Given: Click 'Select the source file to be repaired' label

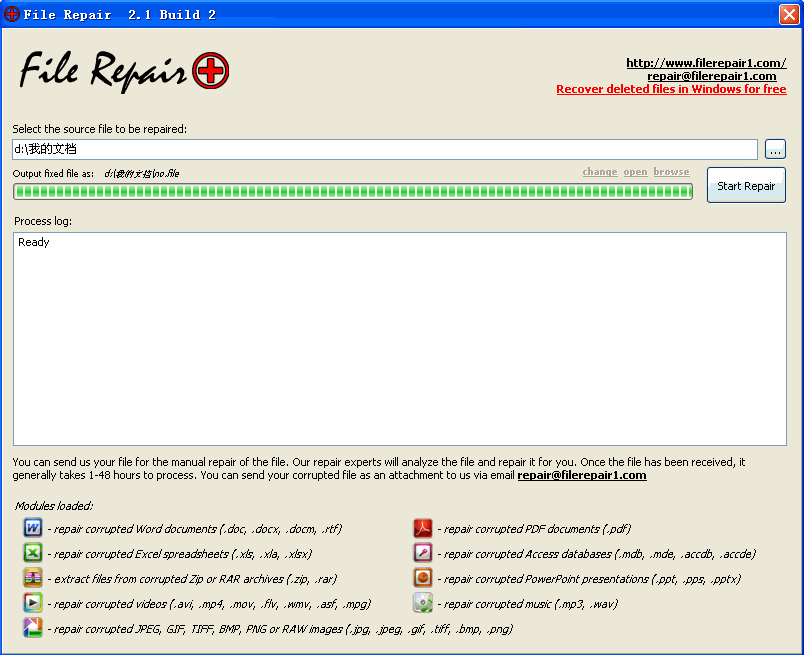Looking at the screenshot, I should point(99,129).
